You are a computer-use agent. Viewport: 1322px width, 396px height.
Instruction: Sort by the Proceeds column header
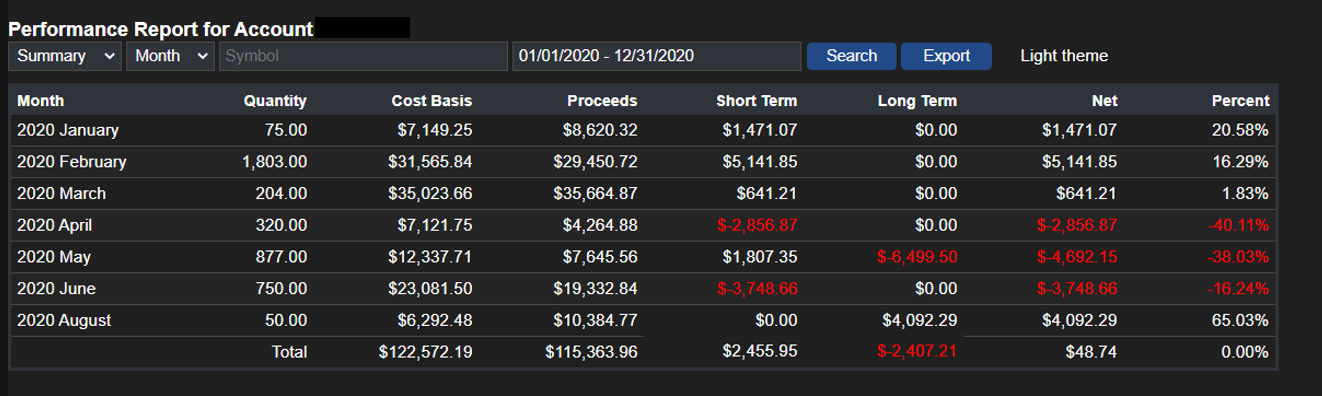pyautogui.click(x=602, y=101)
